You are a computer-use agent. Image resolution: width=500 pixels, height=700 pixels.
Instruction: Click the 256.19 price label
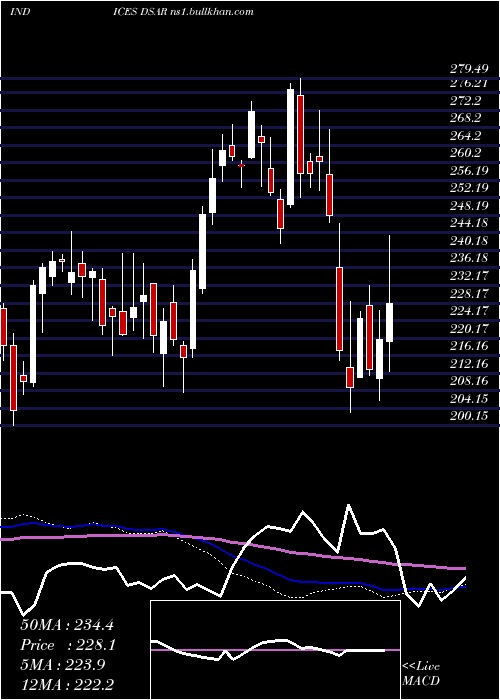pyautogui.click(x=469, y=171)
